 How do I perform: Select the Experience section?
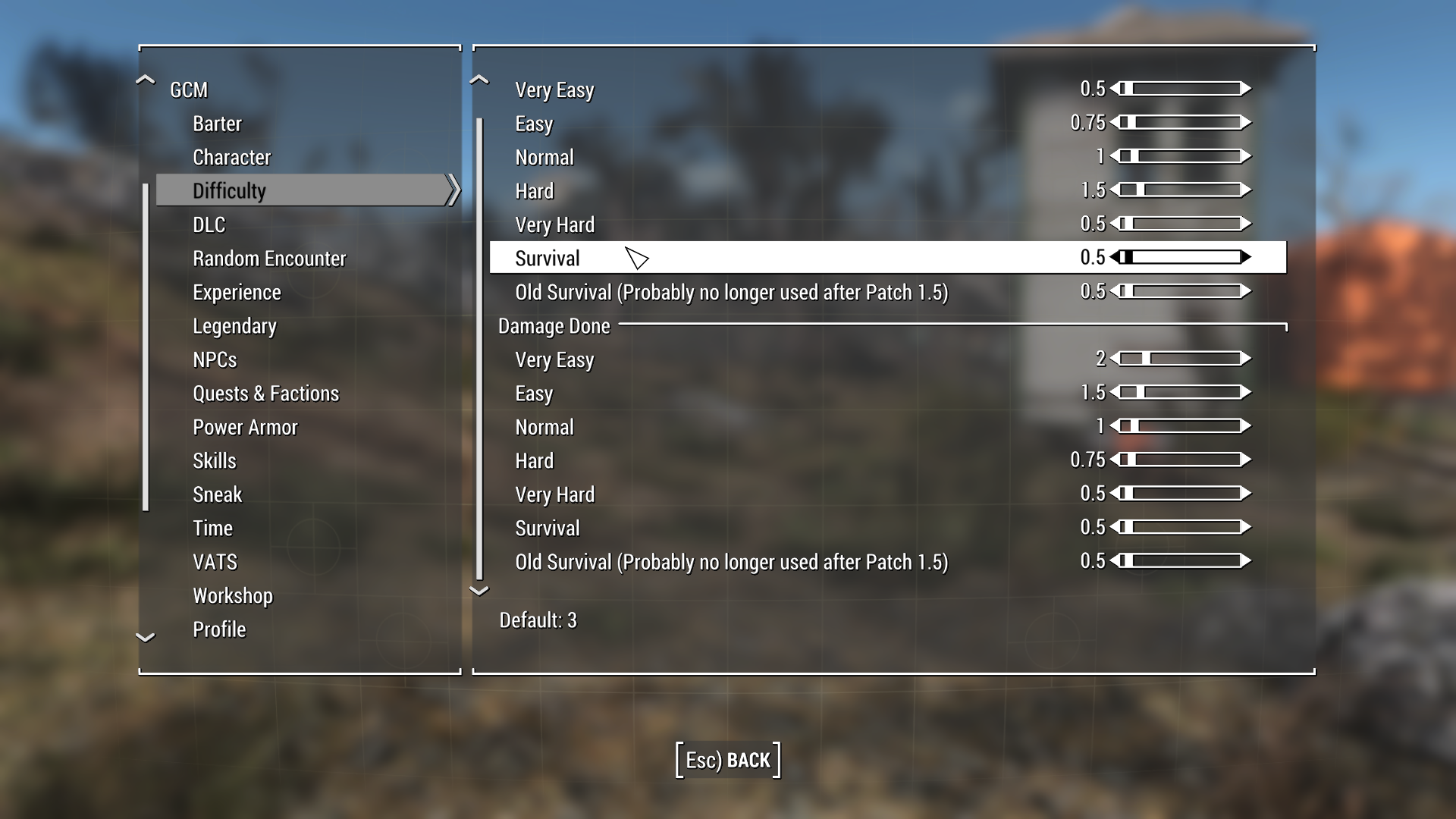click(236, 293)
